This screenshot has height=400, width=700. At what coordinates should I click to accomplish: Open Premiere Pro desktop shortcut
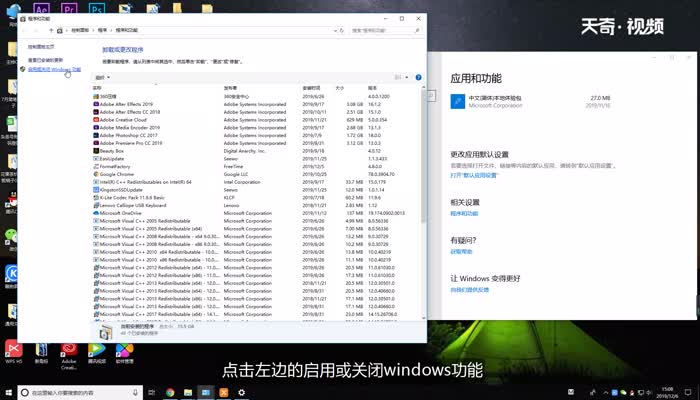69,8
